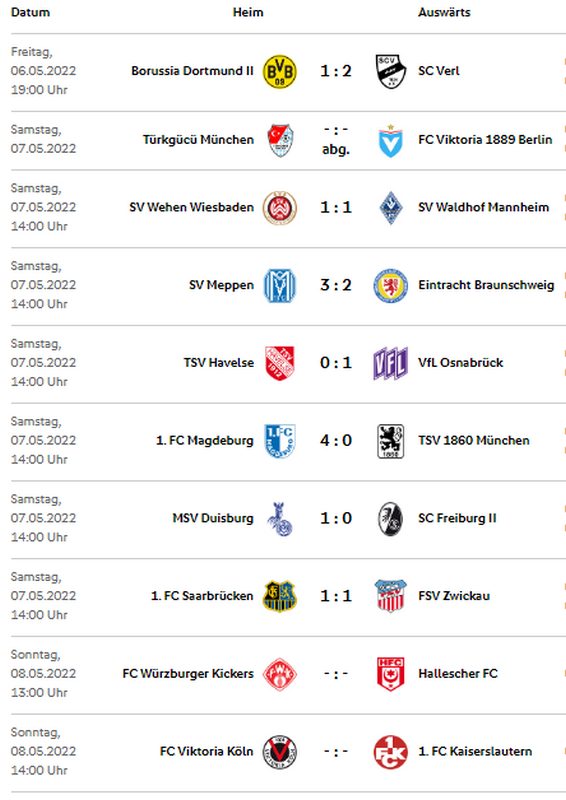Click the SV Meppen club logo

coord(280,285)
